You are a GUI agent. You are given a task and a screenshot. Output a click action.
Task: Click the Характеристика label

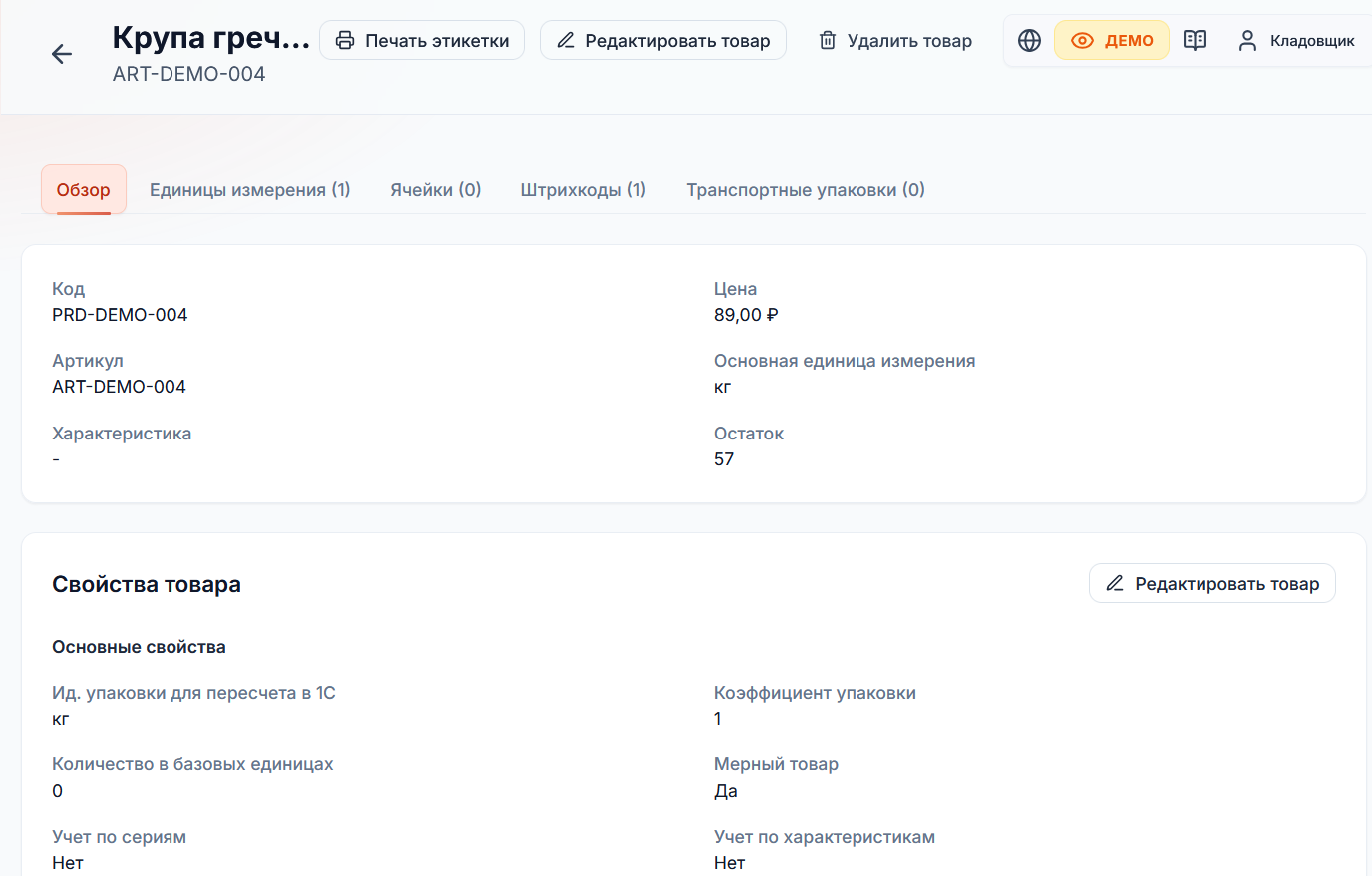tap(122, 433)
